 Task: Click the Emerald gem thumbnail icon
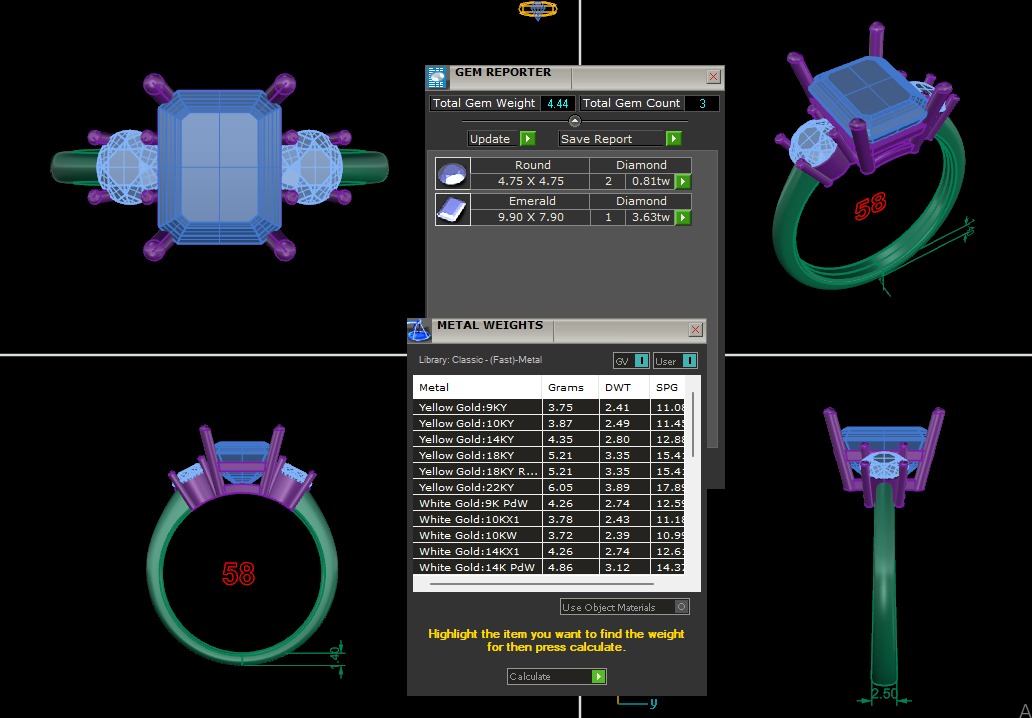click(452, 209)
